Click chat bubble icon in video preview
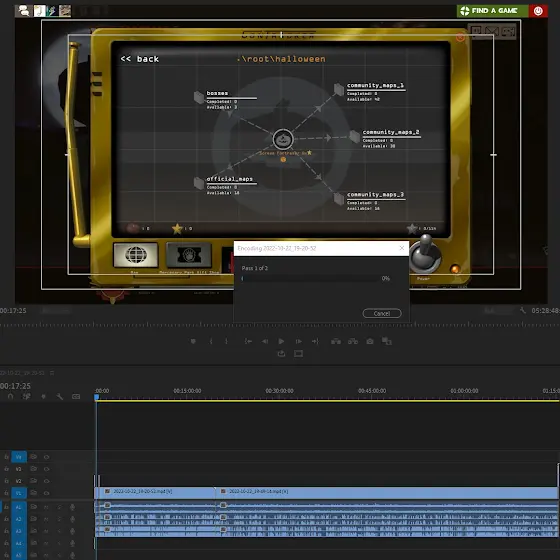This screenshot has height=560, width=560. pos(24,11)
